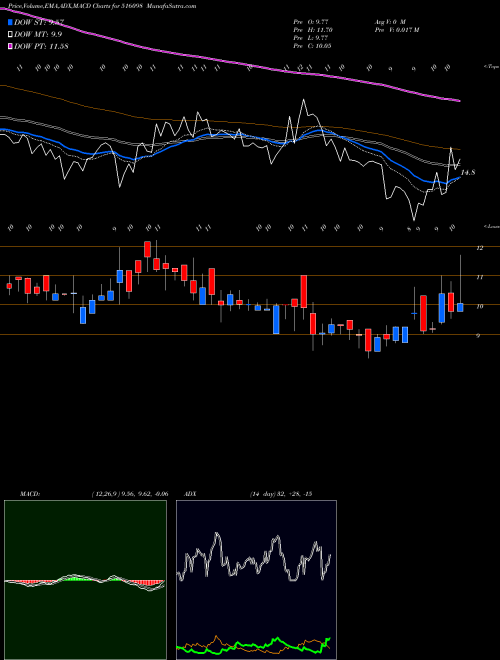Click the green ADX line in ADX panel
Image resolution: width=500 pixels, height=660 pixels.
click(x=253, y=646)
